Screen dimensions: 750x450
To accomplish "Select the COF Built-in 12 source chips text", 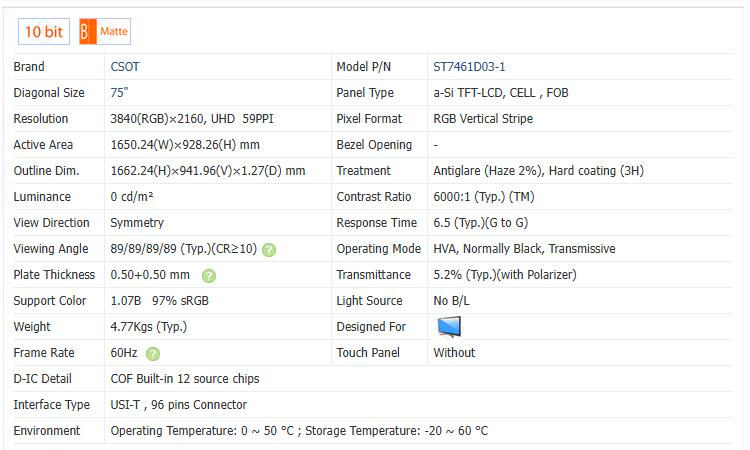I will click(x=184, y=379).
